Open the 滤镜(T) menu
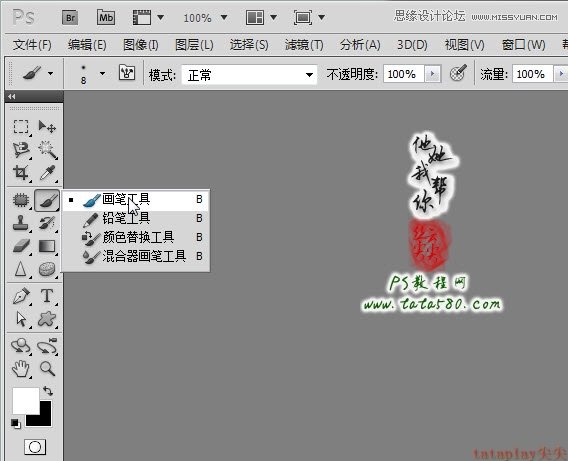Screen dimensions: 568x461 click(304, 45)
